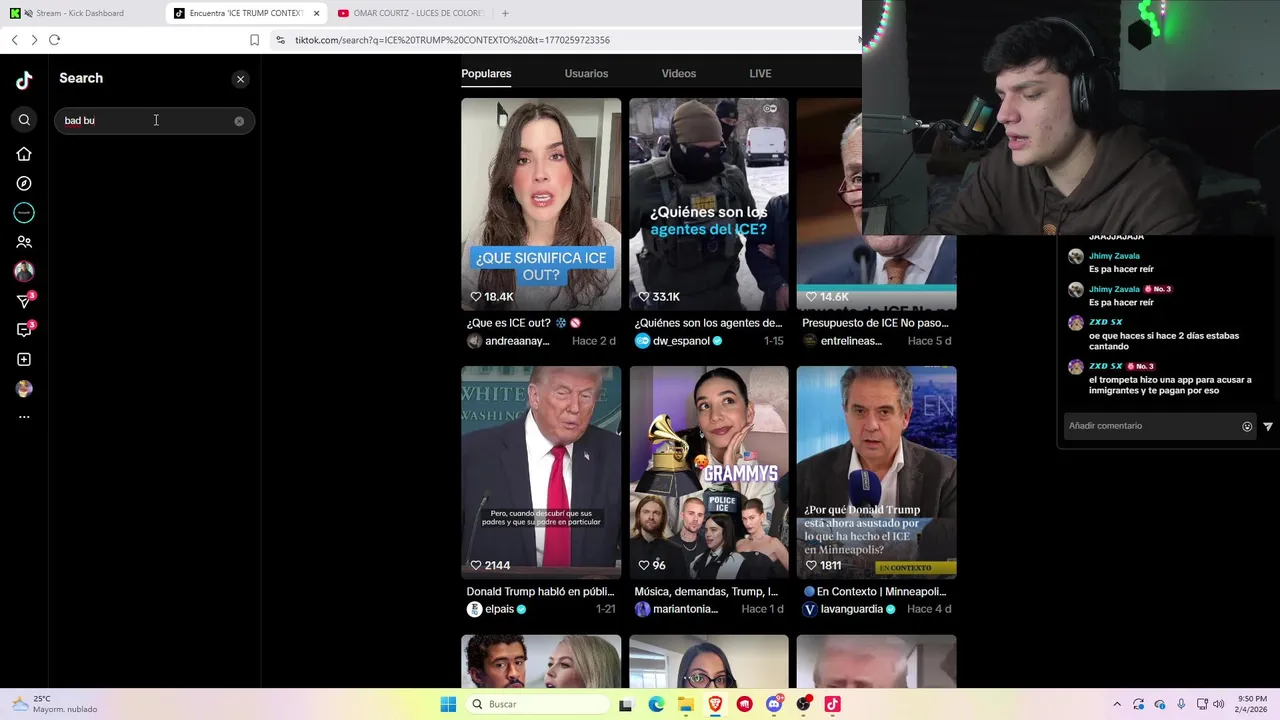
Task: Click first Jhimy Zavala chat username
Action: tap(1114, 256)
